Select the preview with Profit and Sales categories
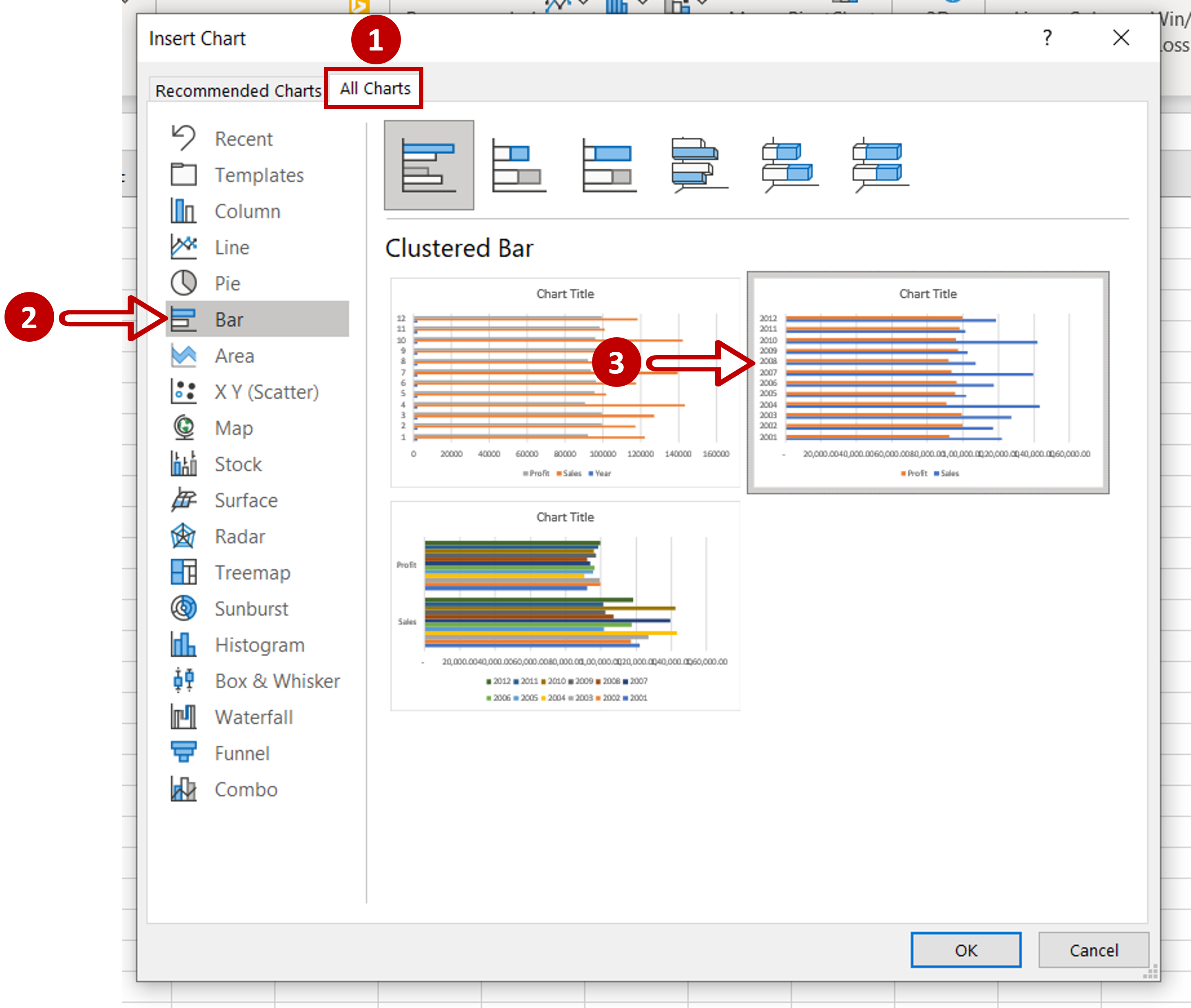The image size is (1191, 1008). coord(565,606)
